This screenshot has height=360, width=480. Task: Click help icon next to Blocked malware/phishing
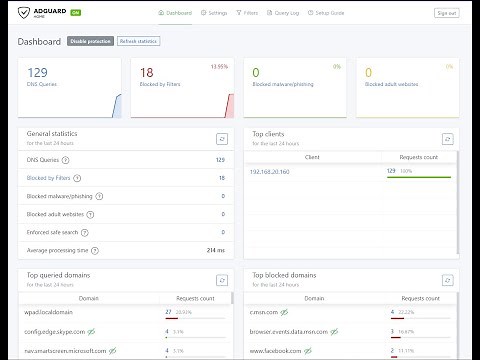pyautogui.click(x=99, y=196)
